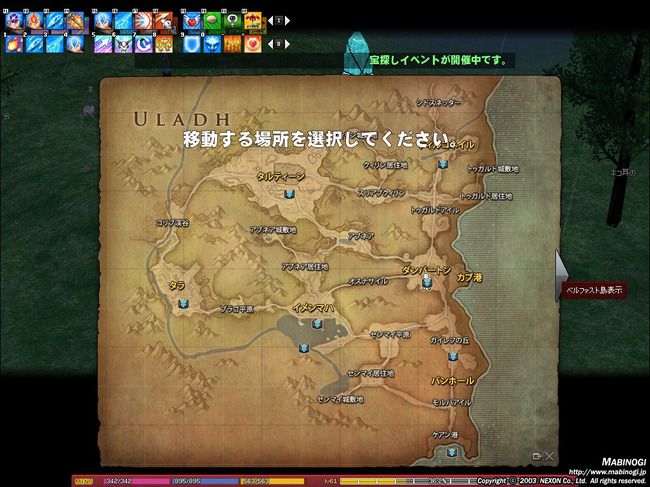650x487 pixels.
Task: Click the blue MP bar 895/895
Action: click(x=206, y=481)
